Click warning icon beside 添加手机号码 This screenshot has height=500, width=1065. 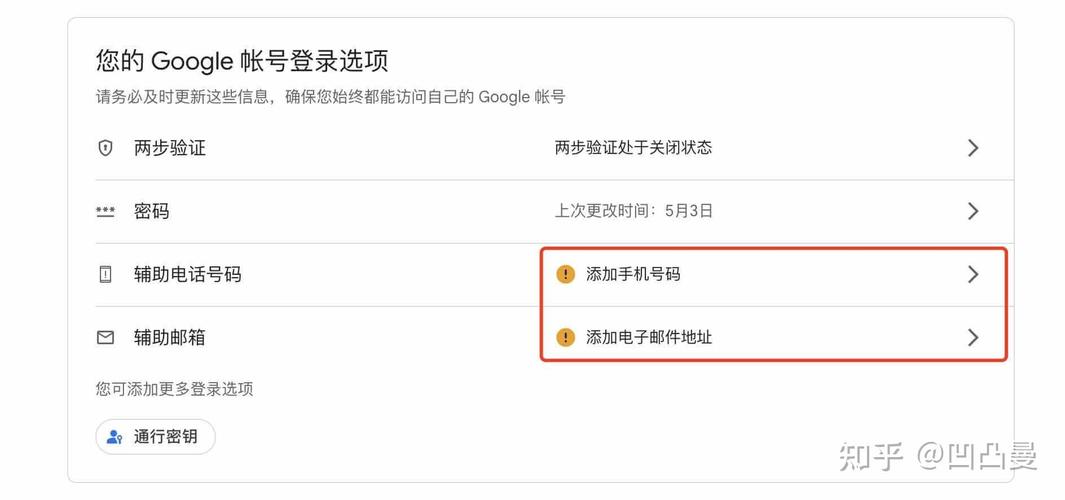click(x=565, y=274)
